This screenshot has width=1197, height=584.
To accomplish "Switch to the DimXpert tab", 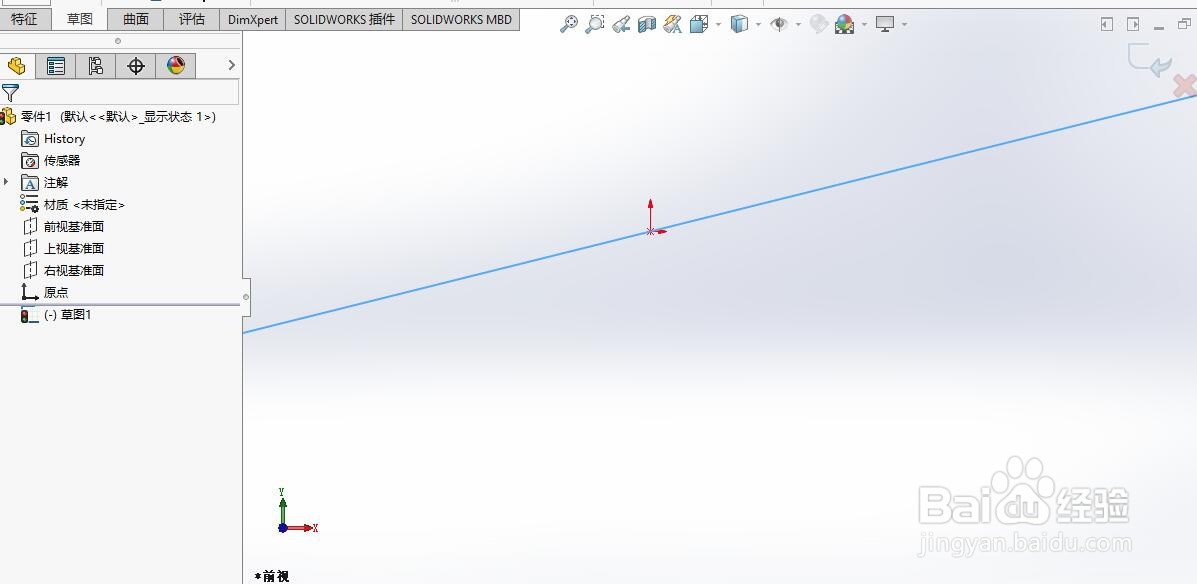I will coord(253,20).
